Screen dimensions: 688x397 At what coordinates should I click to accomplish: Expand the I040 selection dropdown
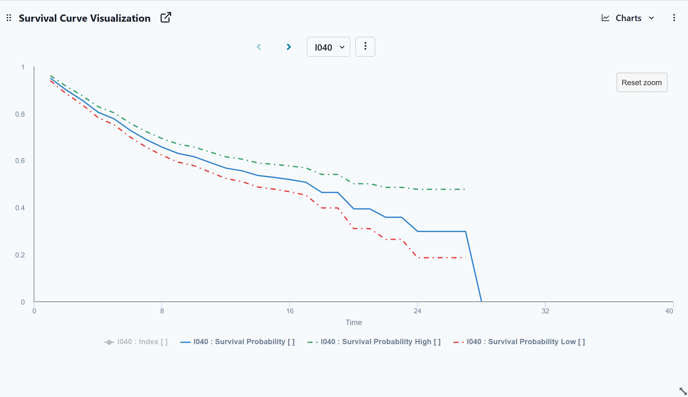click(328, 47)
